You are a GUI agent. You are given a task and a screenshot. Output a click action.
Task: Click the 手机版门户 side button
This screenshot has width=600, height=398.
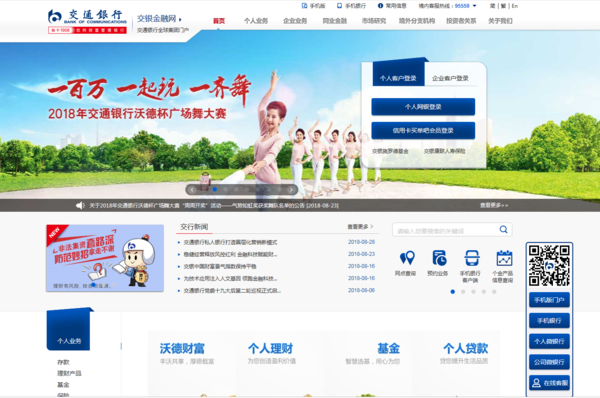549,300
